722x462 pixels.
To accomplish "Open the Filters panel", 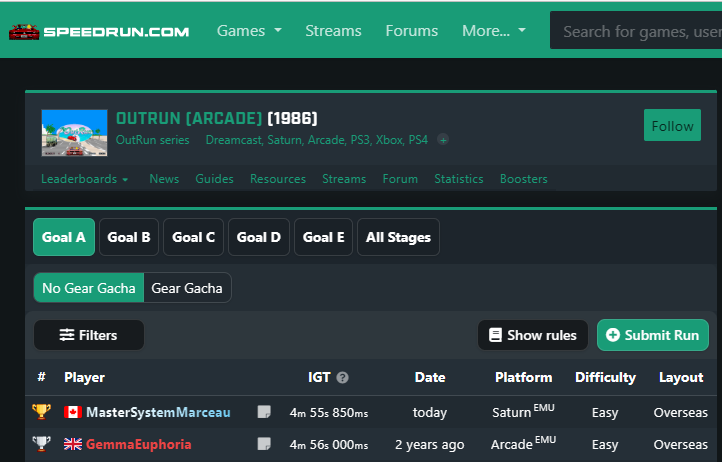I will pos(89,335).
